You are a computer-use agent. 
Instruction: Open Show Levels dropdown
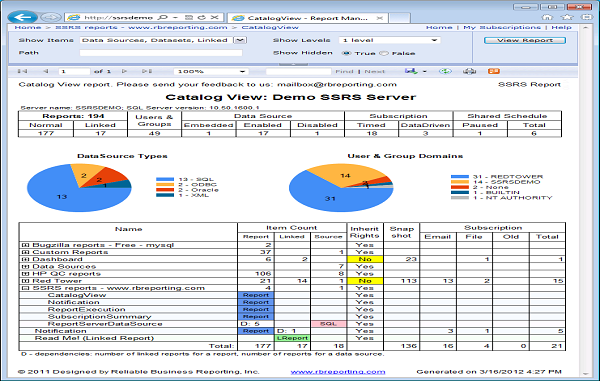pyautogui.click(x=434, y=40)
